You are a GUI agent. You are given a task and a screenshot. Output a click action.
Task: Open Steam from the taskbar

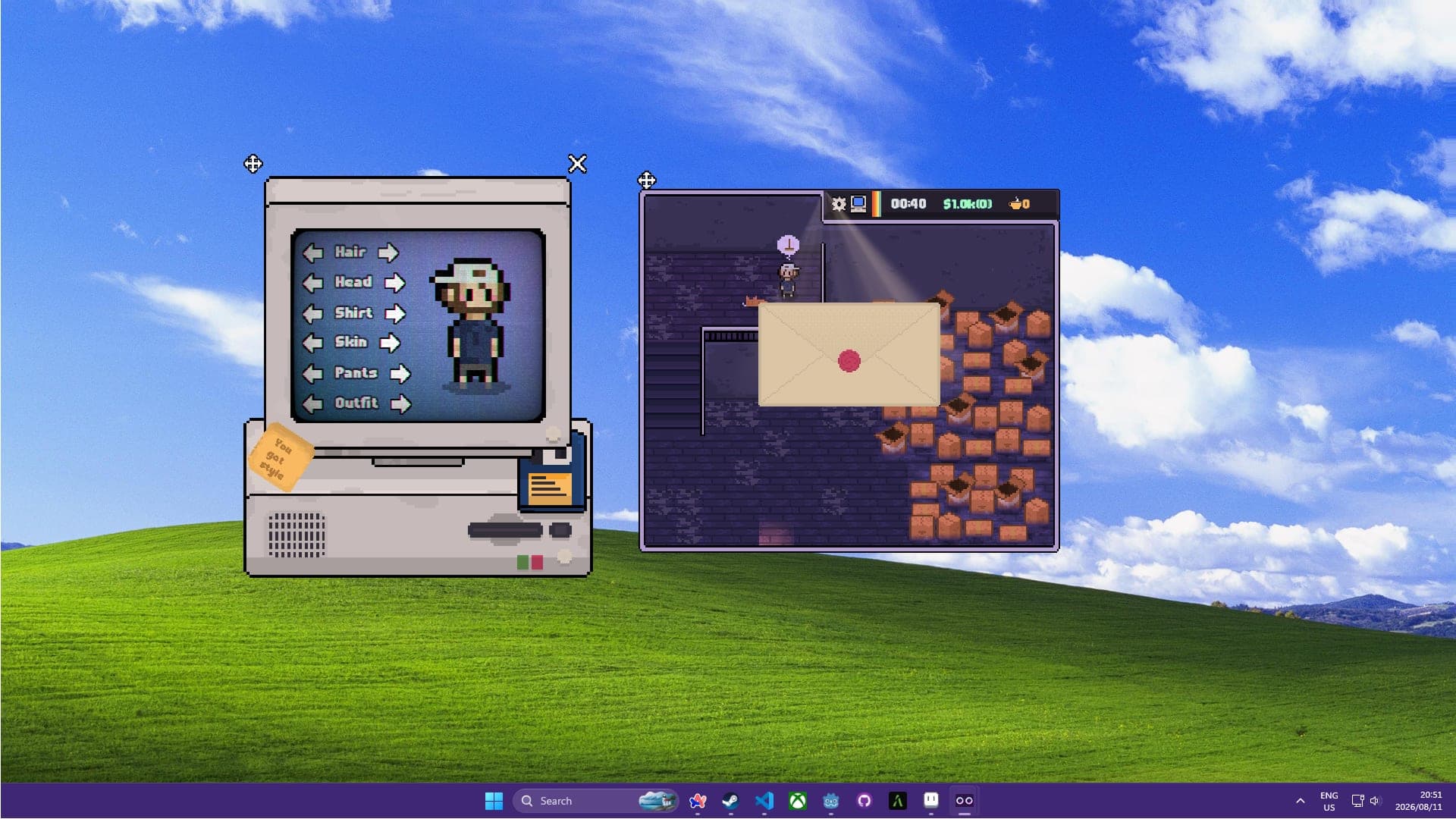pos(730,801)
